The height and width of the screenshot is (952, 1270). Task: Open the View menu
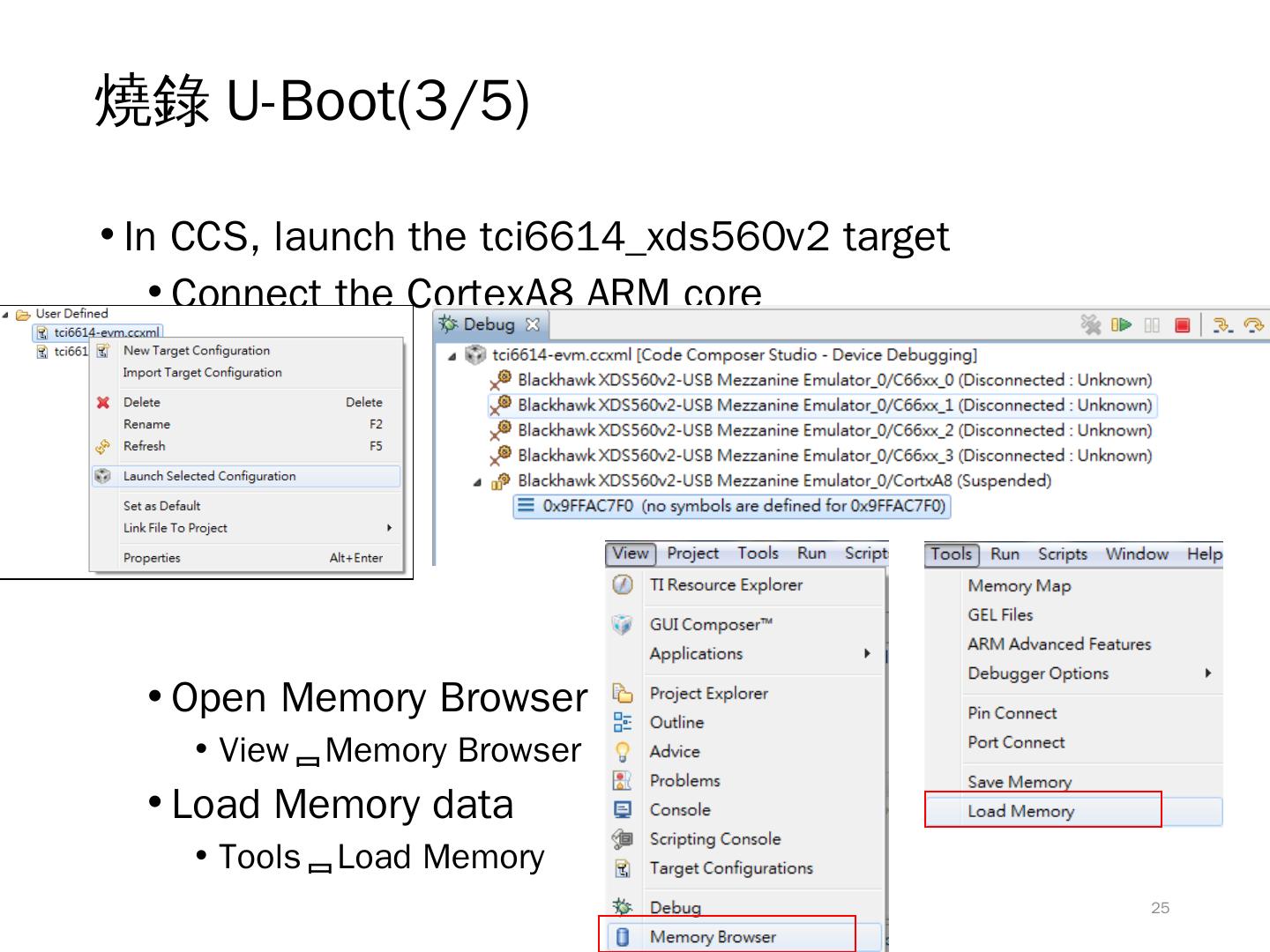pos(631,554)
